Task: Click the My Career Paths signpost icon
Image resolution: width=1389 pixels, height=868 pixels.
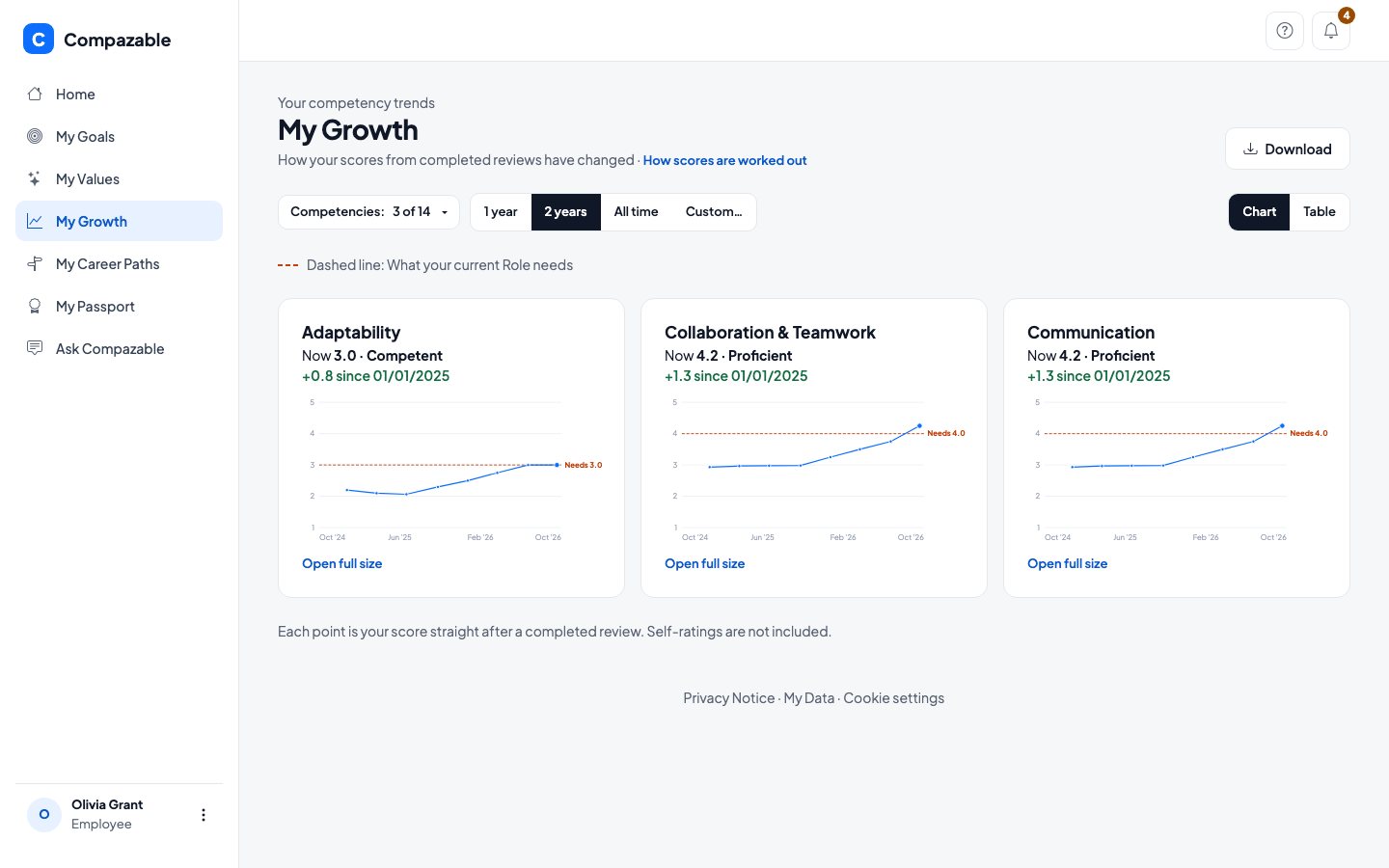Action: (35, 264)
